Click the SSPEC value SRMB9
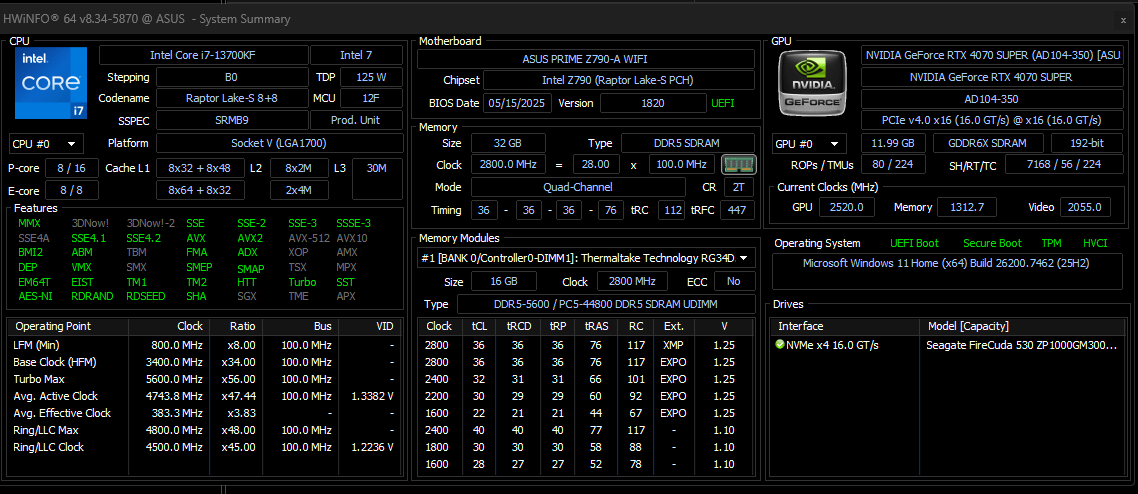Screen dimensions: 1138x494 click(232, 120)
